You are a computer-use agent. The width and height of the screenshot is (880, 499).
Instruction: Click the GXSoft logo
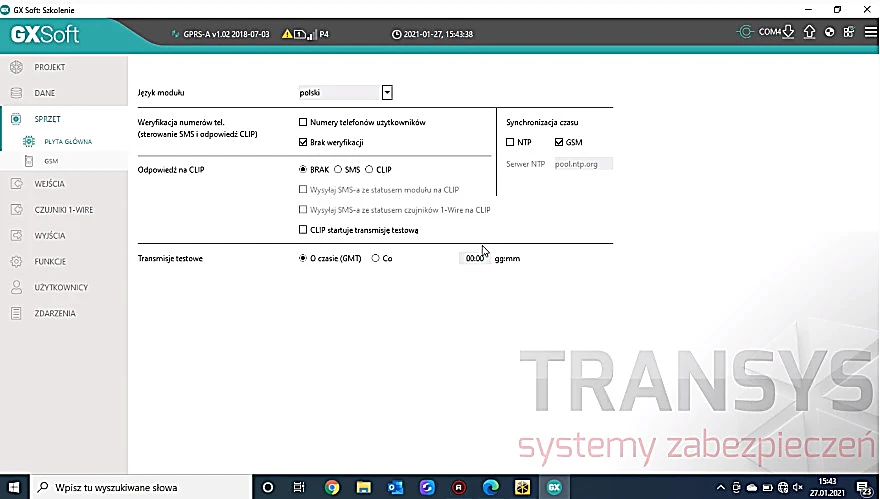pyautogui.click(x=45, y=34)
